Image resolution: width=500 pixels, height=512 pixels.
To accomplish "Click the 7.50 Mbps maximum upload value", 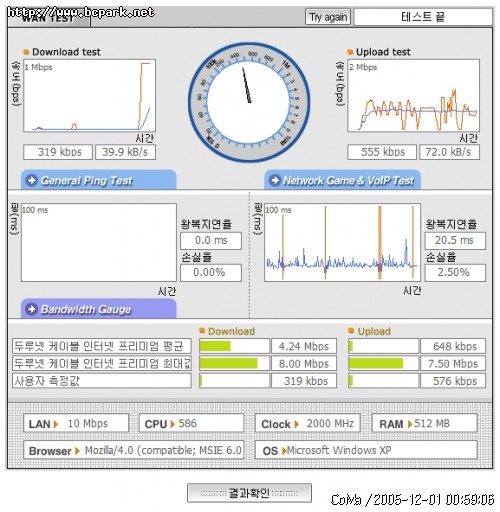I will [453, 363].
